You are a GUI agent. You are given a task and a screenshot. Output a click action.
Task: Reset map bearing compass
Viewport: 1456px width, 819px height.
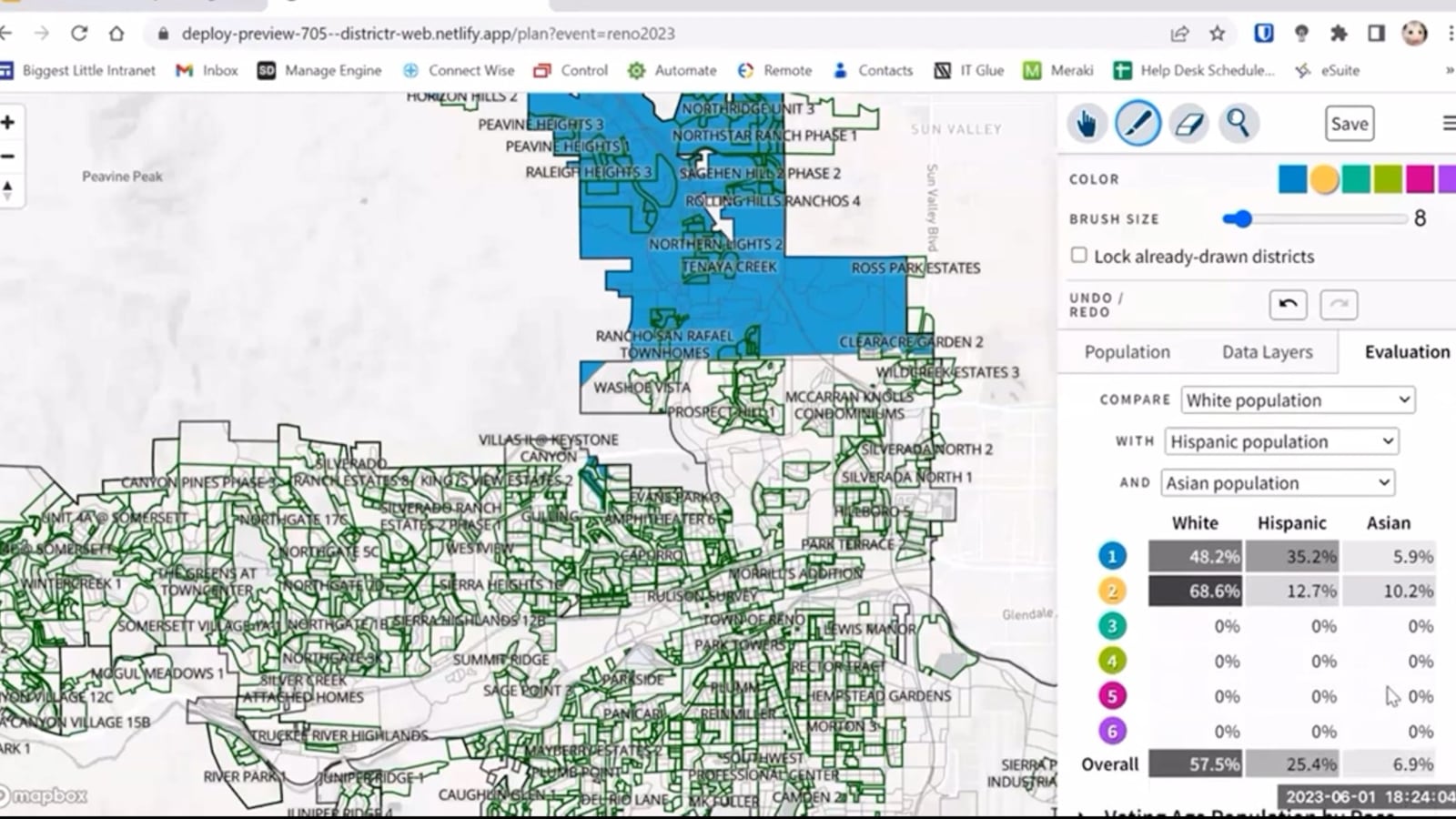tap(8, 191)
